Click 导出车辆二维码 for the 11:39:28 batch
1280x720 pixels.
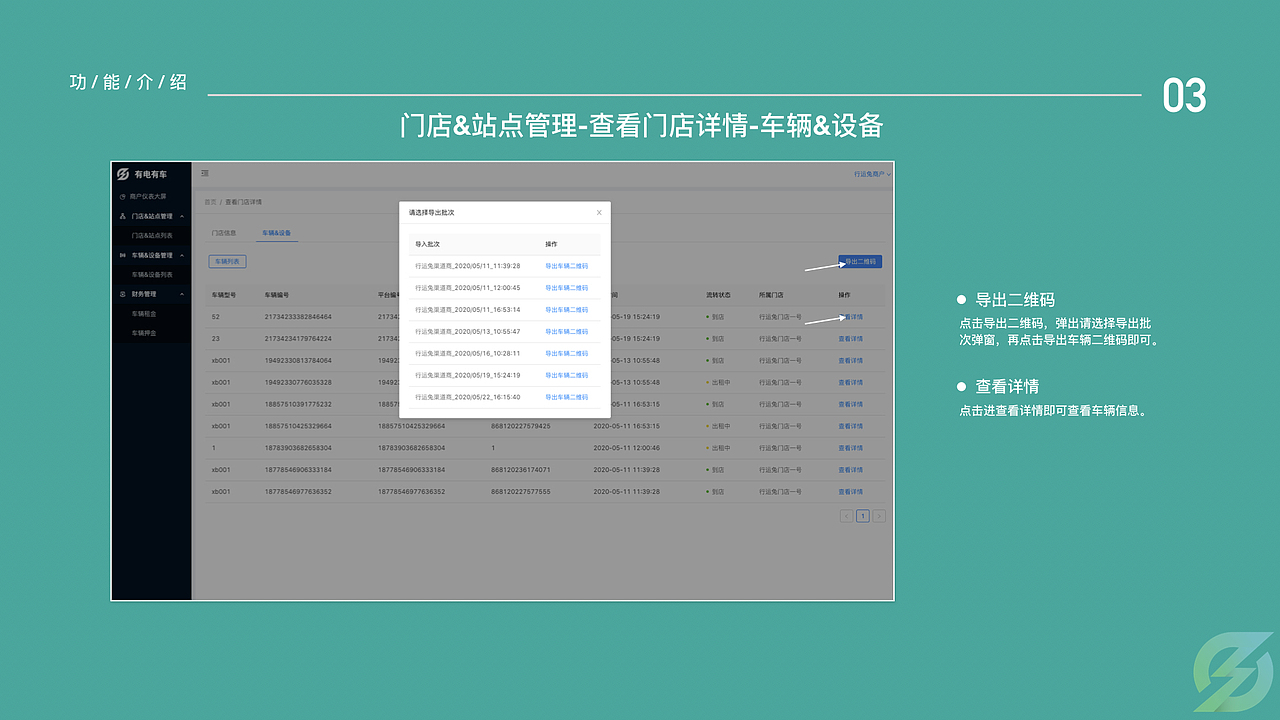click(x=565, y=266)
